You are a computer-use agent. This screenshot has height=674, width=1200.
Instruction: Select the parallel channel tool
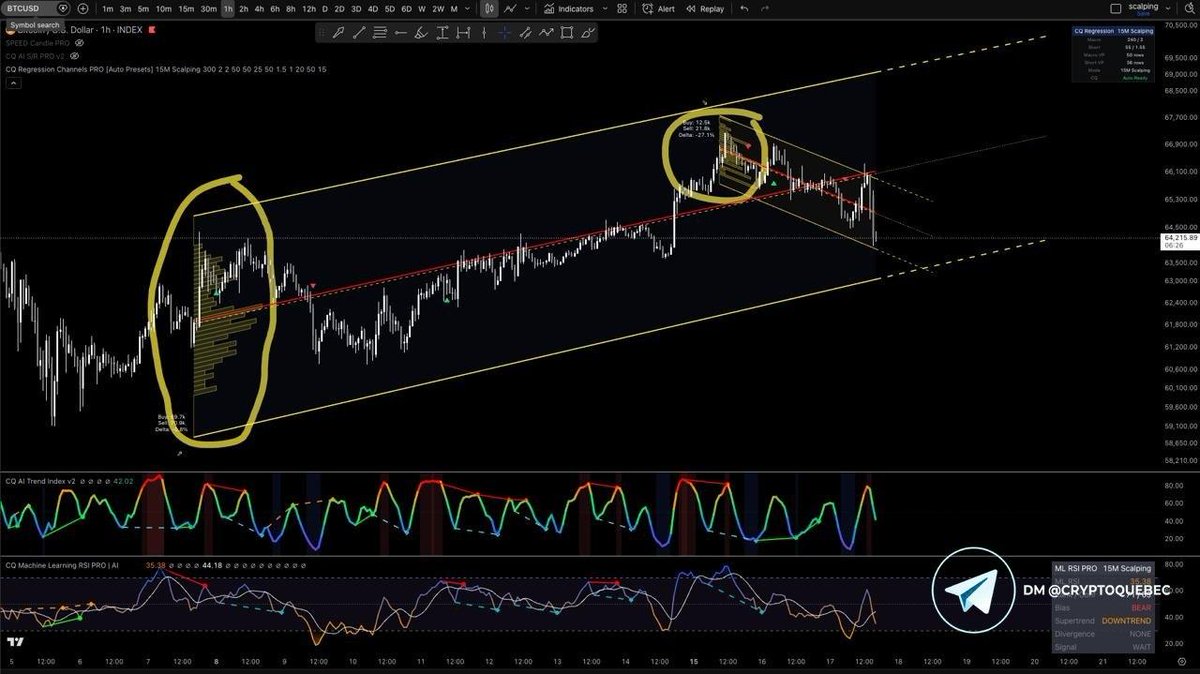point(525,33)
